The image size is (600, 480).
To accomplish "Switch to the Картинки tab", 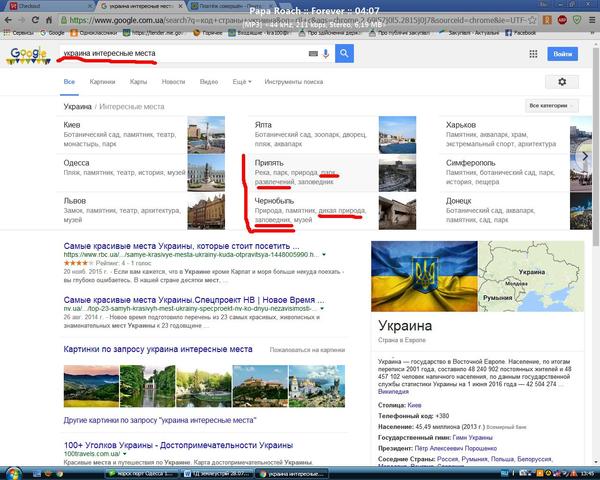I will pos(102,82).
